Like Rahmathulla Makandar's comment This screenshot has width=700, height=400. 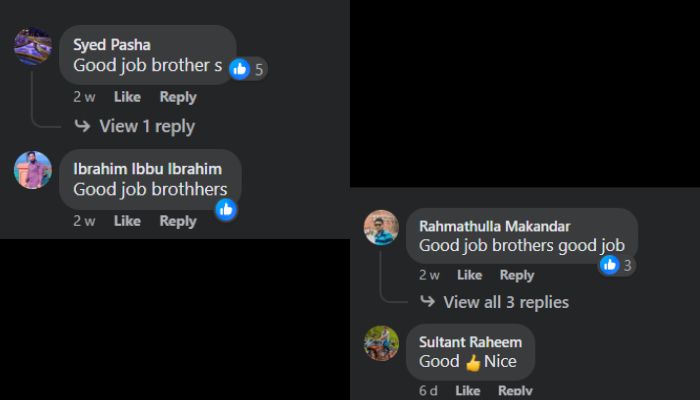470,275
